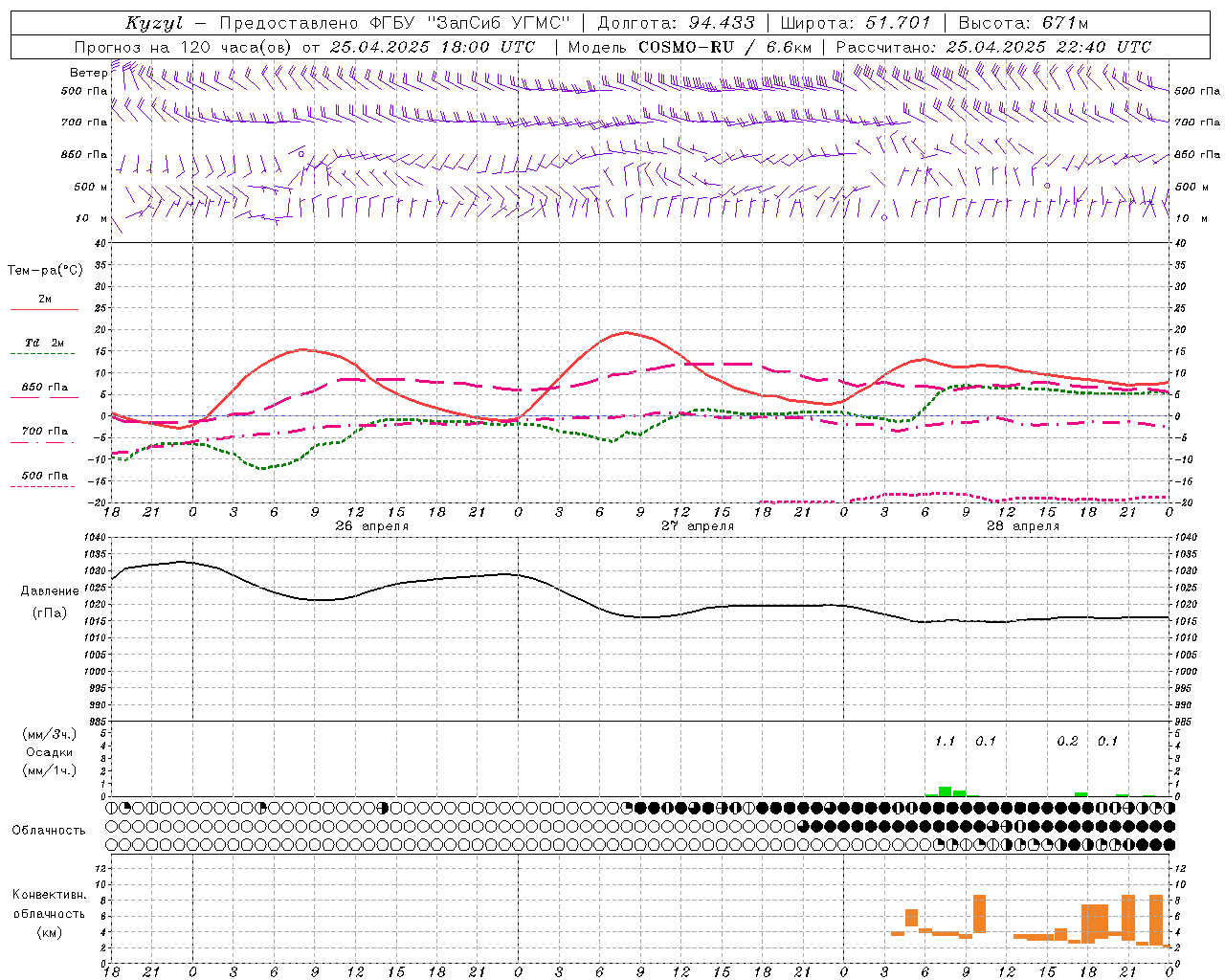Select the model label COSMO-RU / 6.6км

tap(724, 47)
